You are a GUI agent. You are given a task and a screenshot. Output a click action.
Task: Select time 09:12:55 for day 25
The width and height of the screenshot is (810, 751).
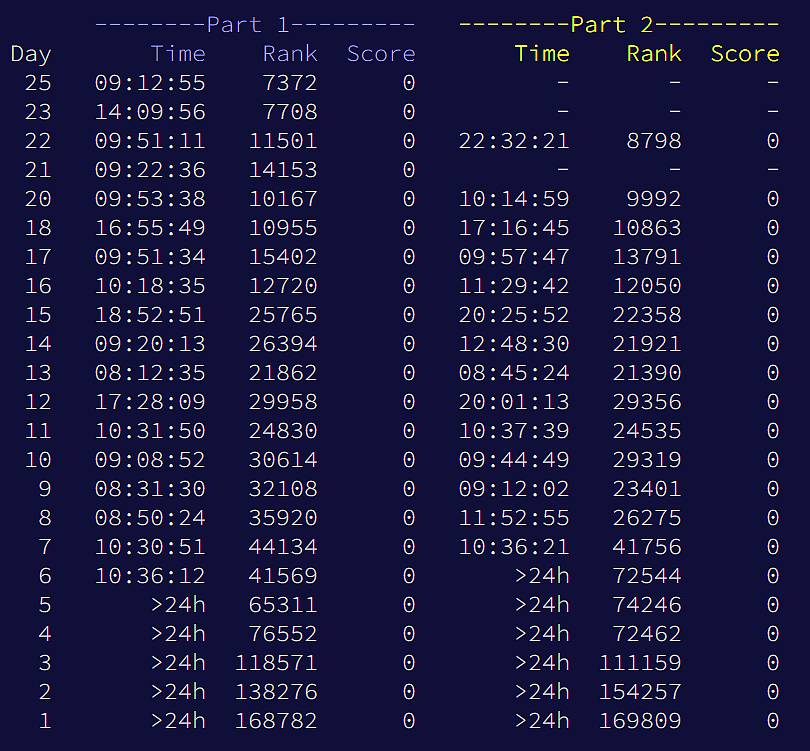(150, 83)
